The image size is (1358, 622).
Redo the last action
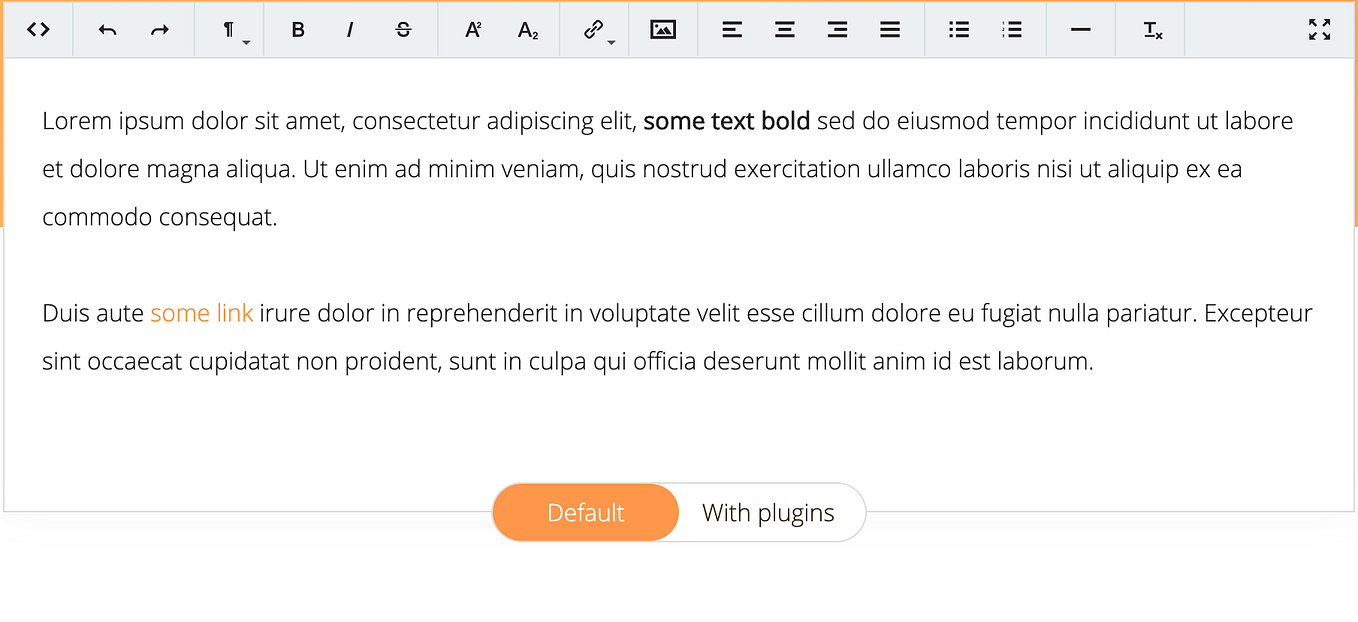click(159, 29)
